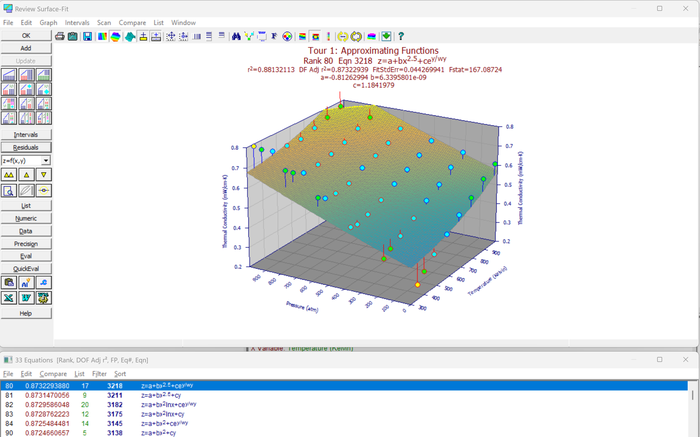Click the Data button
This screenshot has height=437, width=700.
click(26, 231)
